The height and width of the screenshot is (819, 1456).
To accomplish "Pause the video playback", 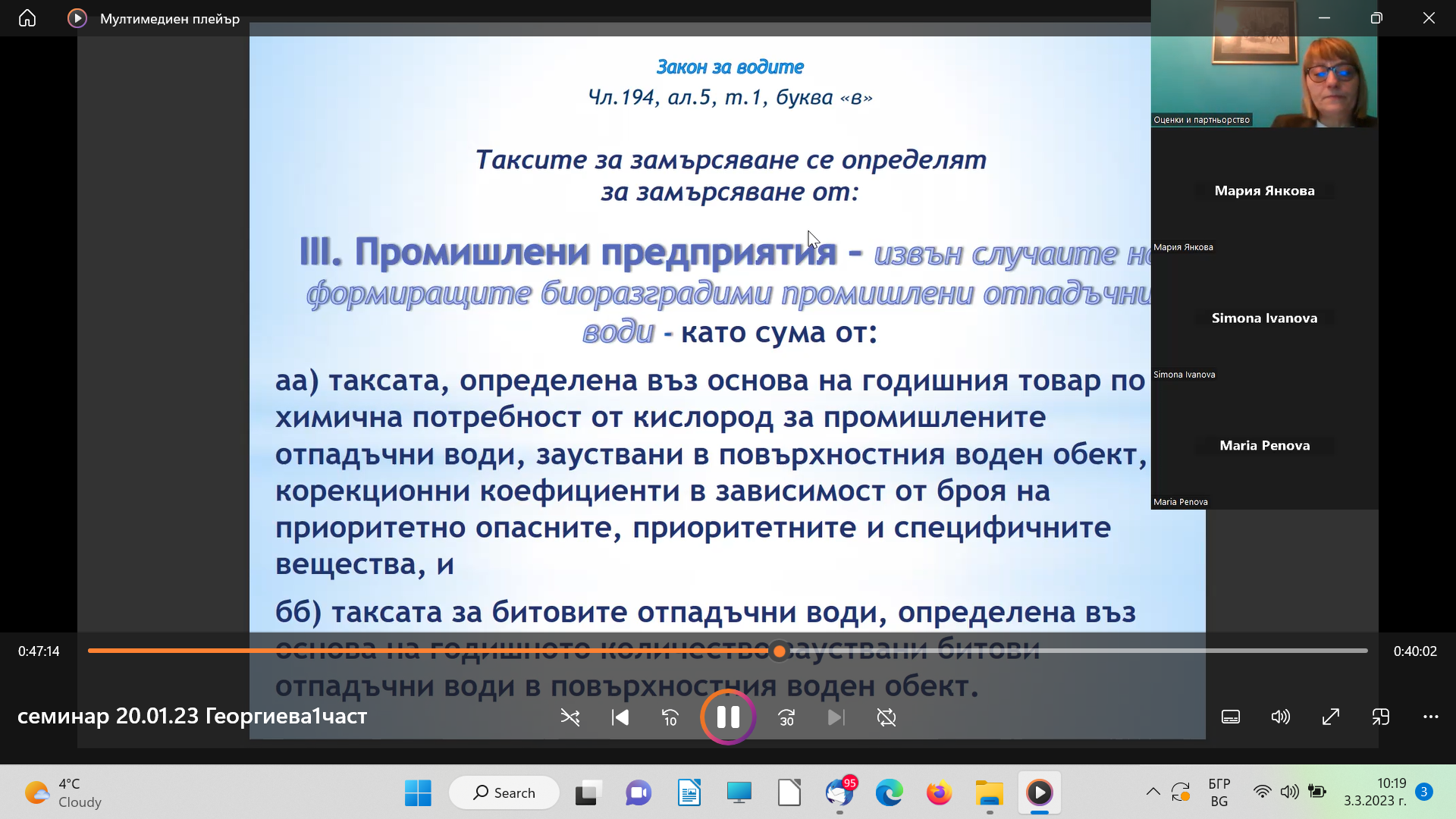I will (728, 717).
